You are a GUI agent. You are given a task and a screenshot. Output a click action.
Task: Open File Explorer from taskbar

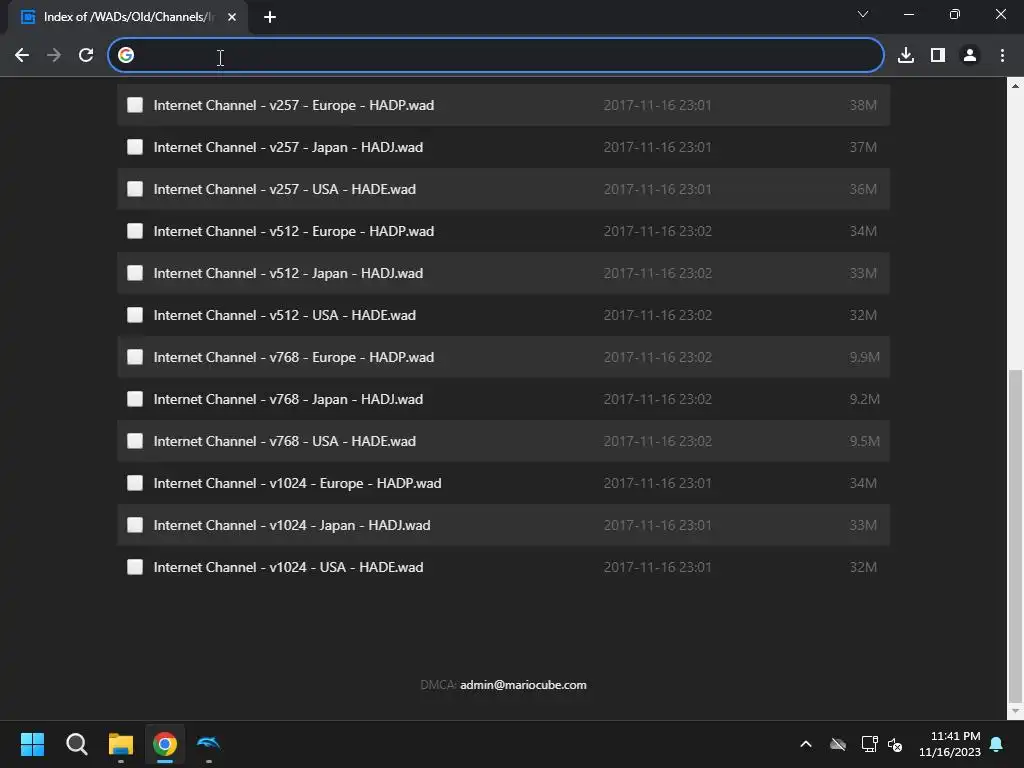point(121,744)
